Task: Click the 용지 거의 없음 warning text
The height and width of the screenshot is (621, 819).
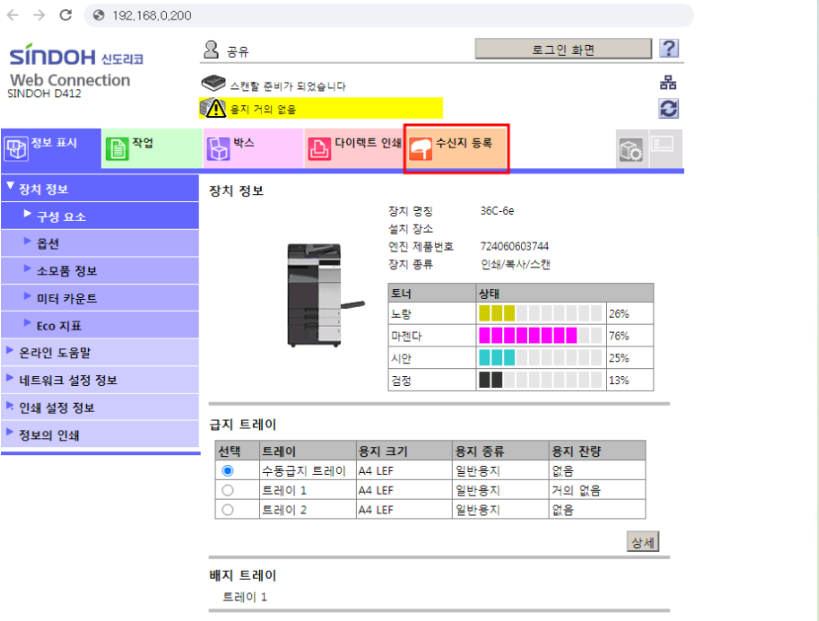Action: click(263, 109)
